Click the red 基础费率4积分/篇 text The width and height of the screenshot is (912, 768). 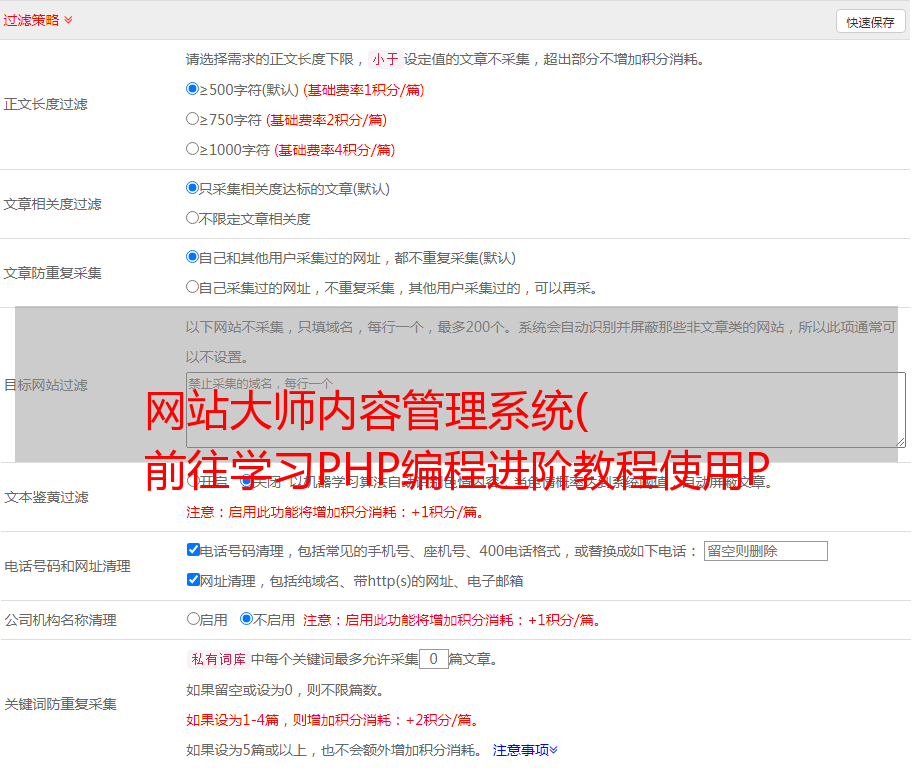(334, 150)
